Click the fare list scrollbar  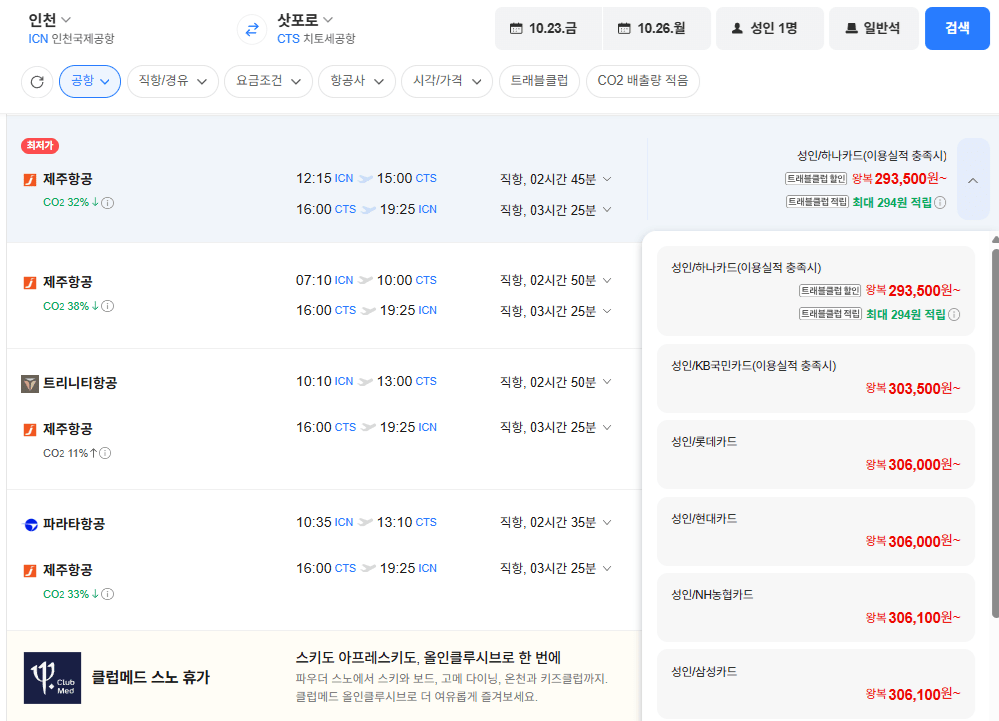(995, 433)
